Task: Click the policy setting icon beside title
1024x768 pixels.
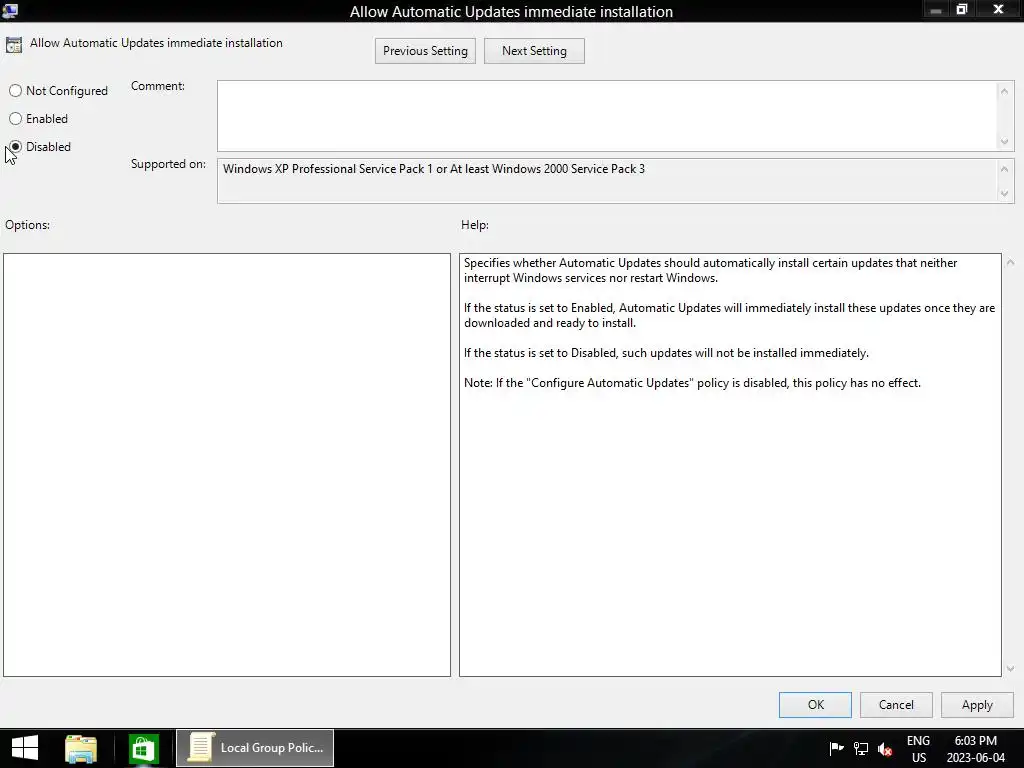Action: (x=14, y=44)
